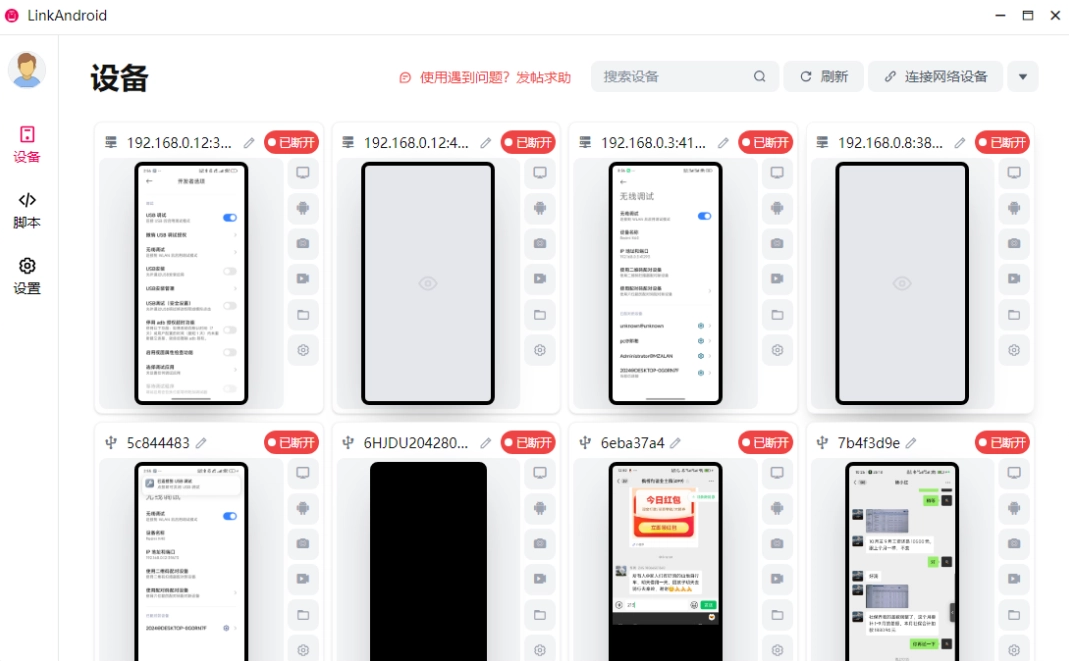This screenshot has width=1069, height=661.
Task: Edit the name of device 5c844483
Action: coord(201,443)
